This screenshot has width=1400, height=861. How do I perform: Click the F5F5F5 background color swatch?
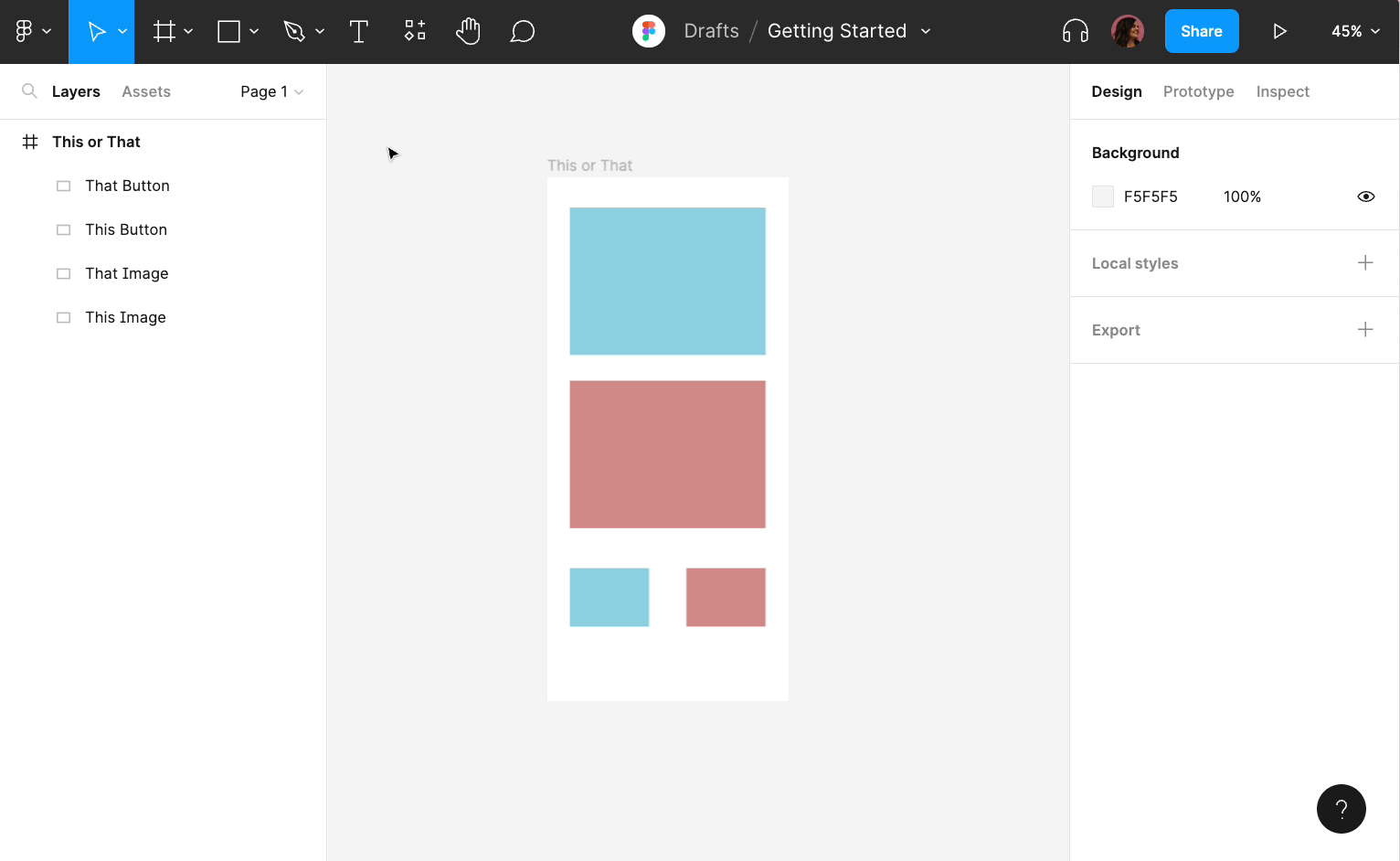[1103, 197]
